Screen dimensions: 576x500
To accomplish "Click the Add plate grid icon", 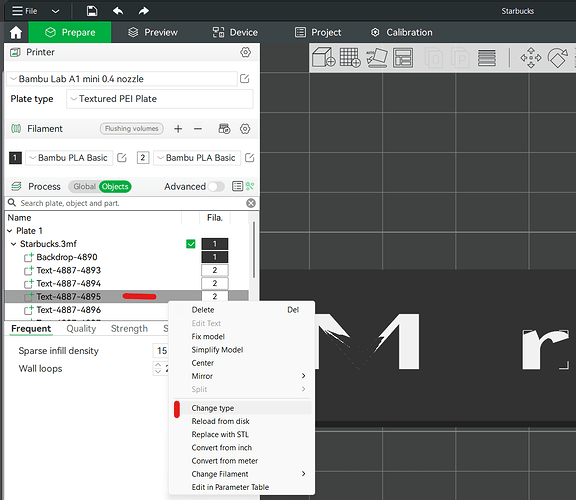I will coord(350,57).
